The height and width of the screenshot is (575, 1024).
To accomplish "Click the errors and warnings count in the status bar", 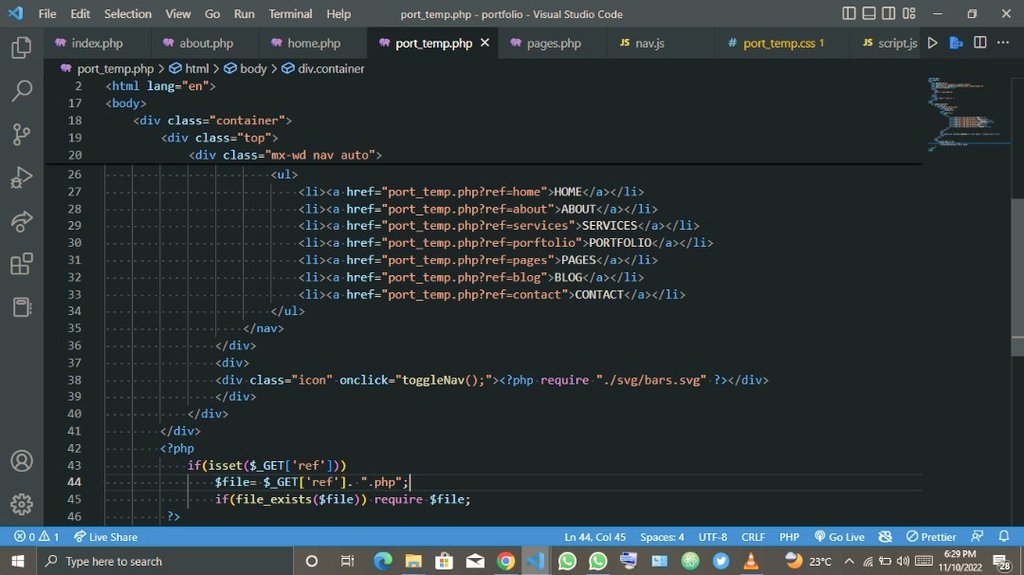I will click(x=37, y=536).
